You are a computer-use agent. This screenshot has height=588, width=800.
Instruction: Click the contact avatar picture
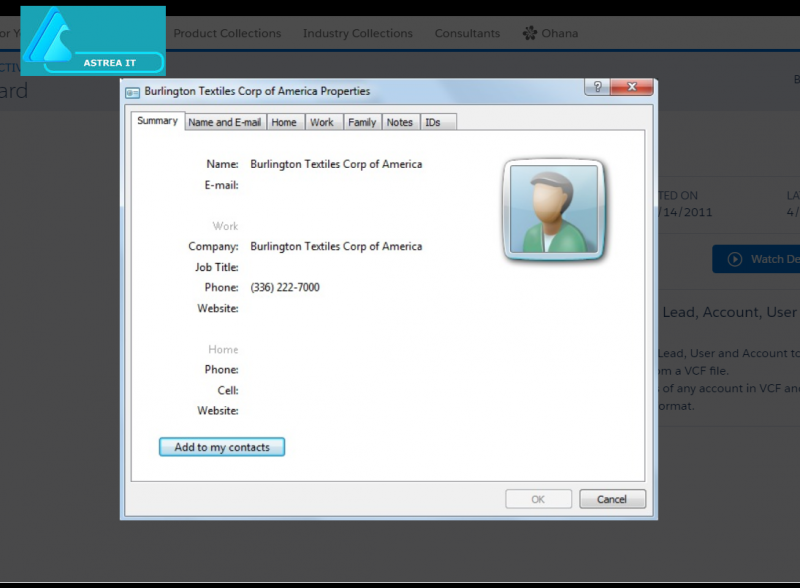tap(554, 209)
